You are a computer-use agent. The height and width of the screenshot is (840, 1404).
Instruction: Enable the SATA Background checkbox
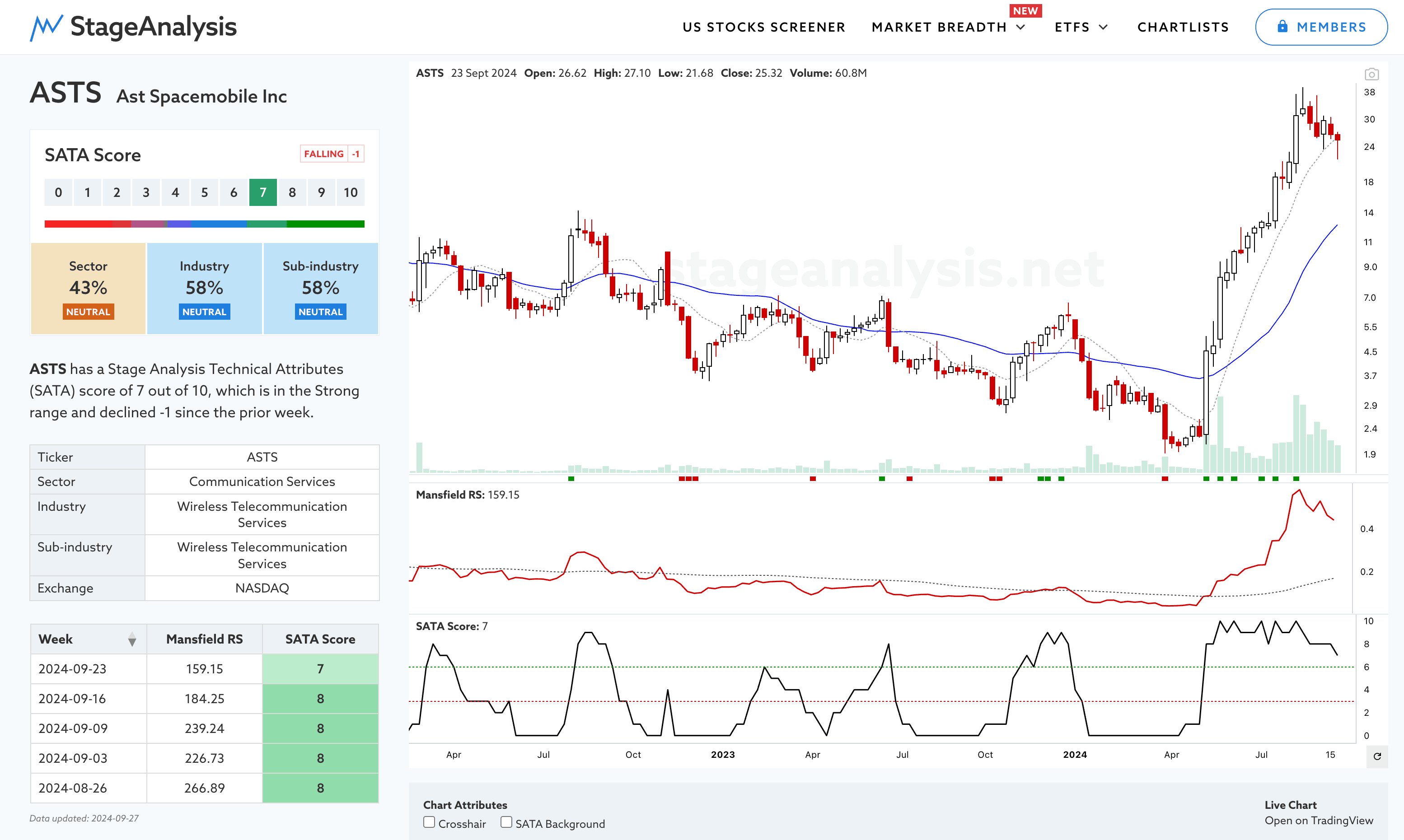(x=506, y=822)
